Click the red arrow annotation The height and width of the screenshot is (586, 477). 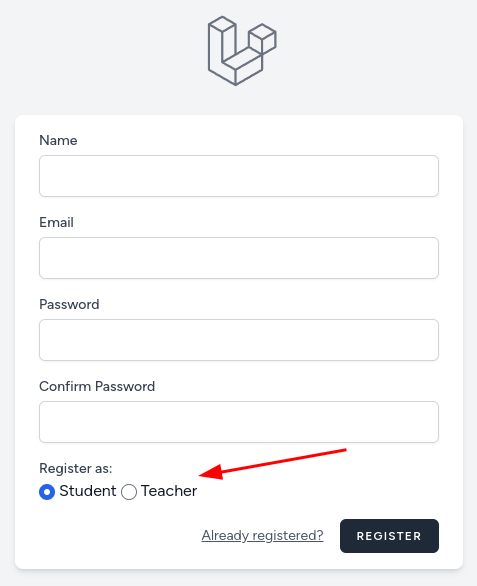point(273,464)
